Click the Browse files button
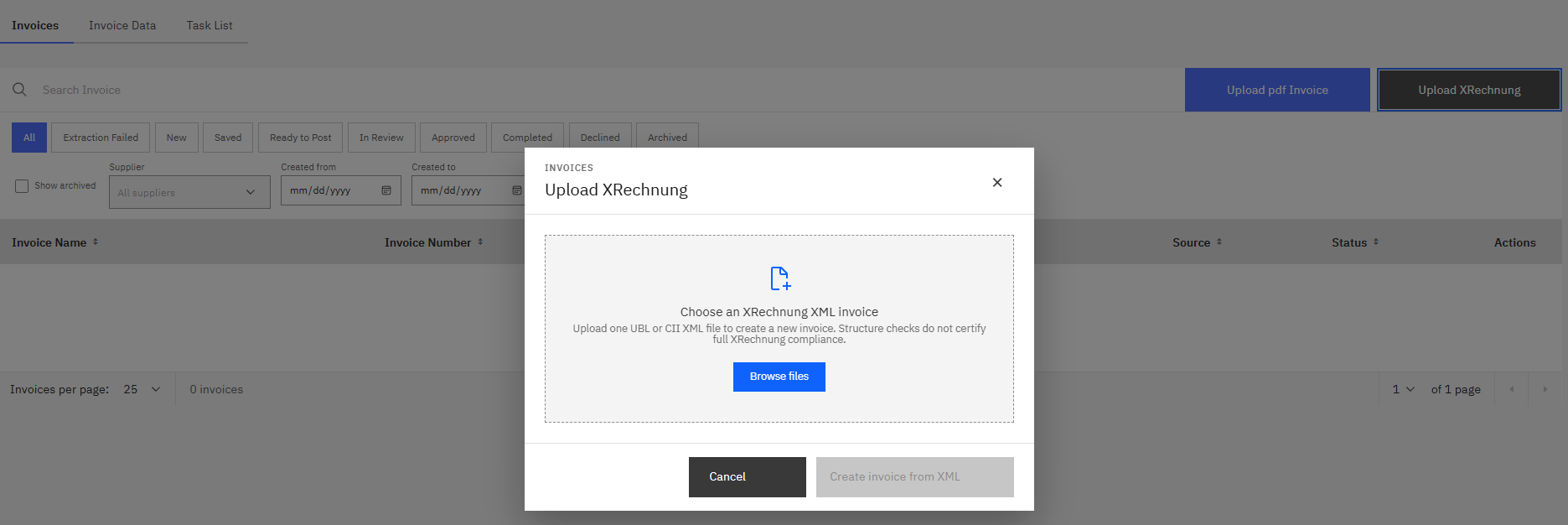 (779, 377)
